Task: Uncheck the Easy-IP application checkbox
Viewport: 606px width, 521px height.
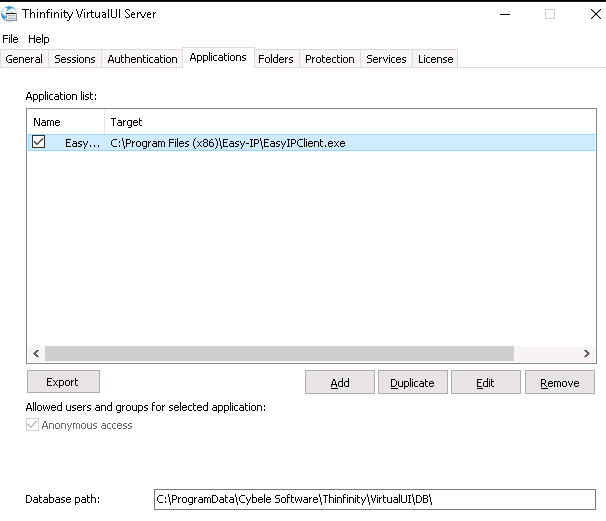Action: pos(39,142)
